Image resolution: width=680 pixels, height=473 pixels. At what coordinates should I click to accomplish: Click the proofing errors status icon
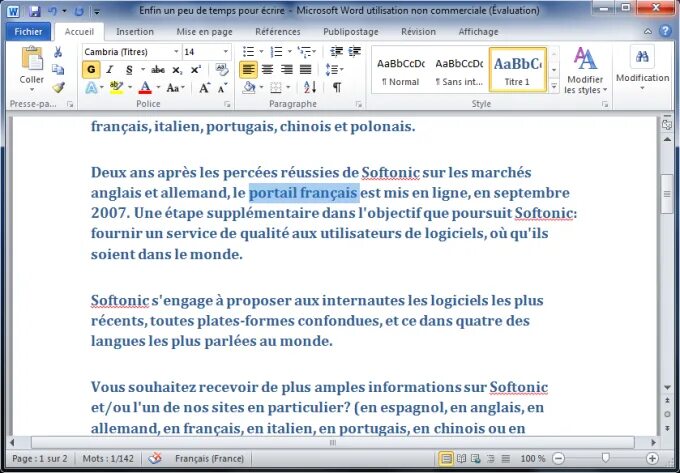click(x=155, y=458)
